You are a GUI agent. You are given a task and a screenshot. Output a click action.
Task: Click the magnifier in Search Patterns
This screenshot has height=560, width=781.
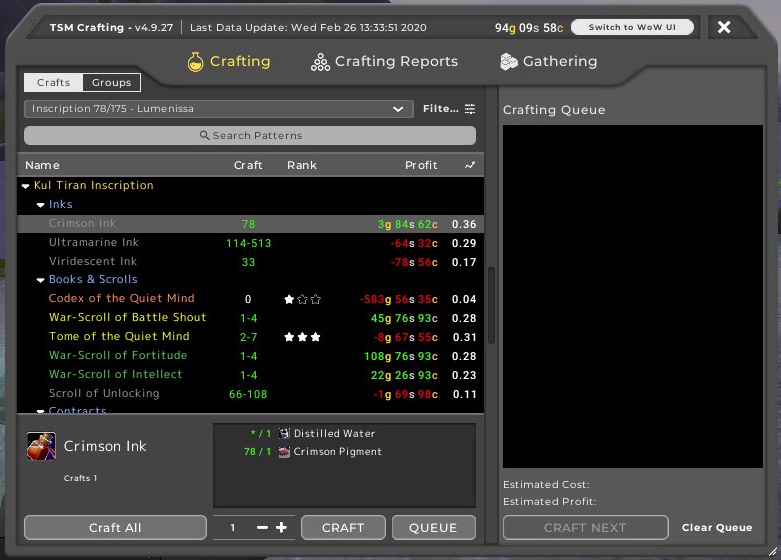(x=204, y=135)
